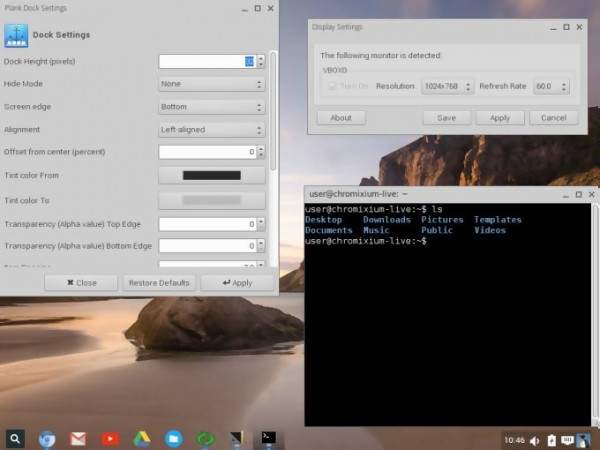Click the user avatar in system tray

584,440
